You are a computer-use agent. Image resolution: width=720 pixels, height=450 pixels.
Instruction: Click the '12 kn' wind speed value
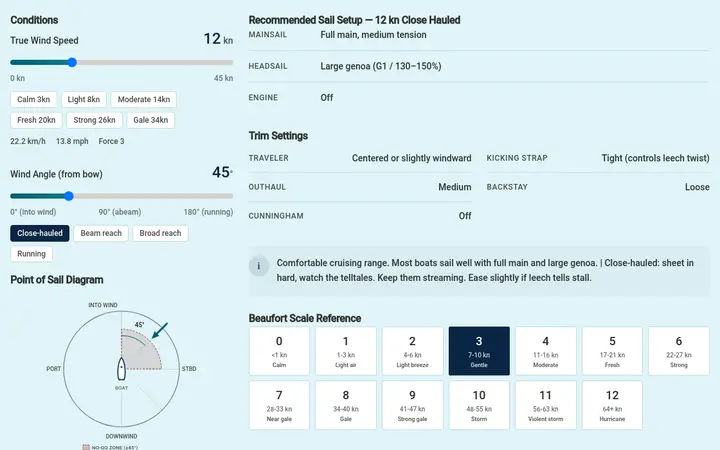pos(218,39)
